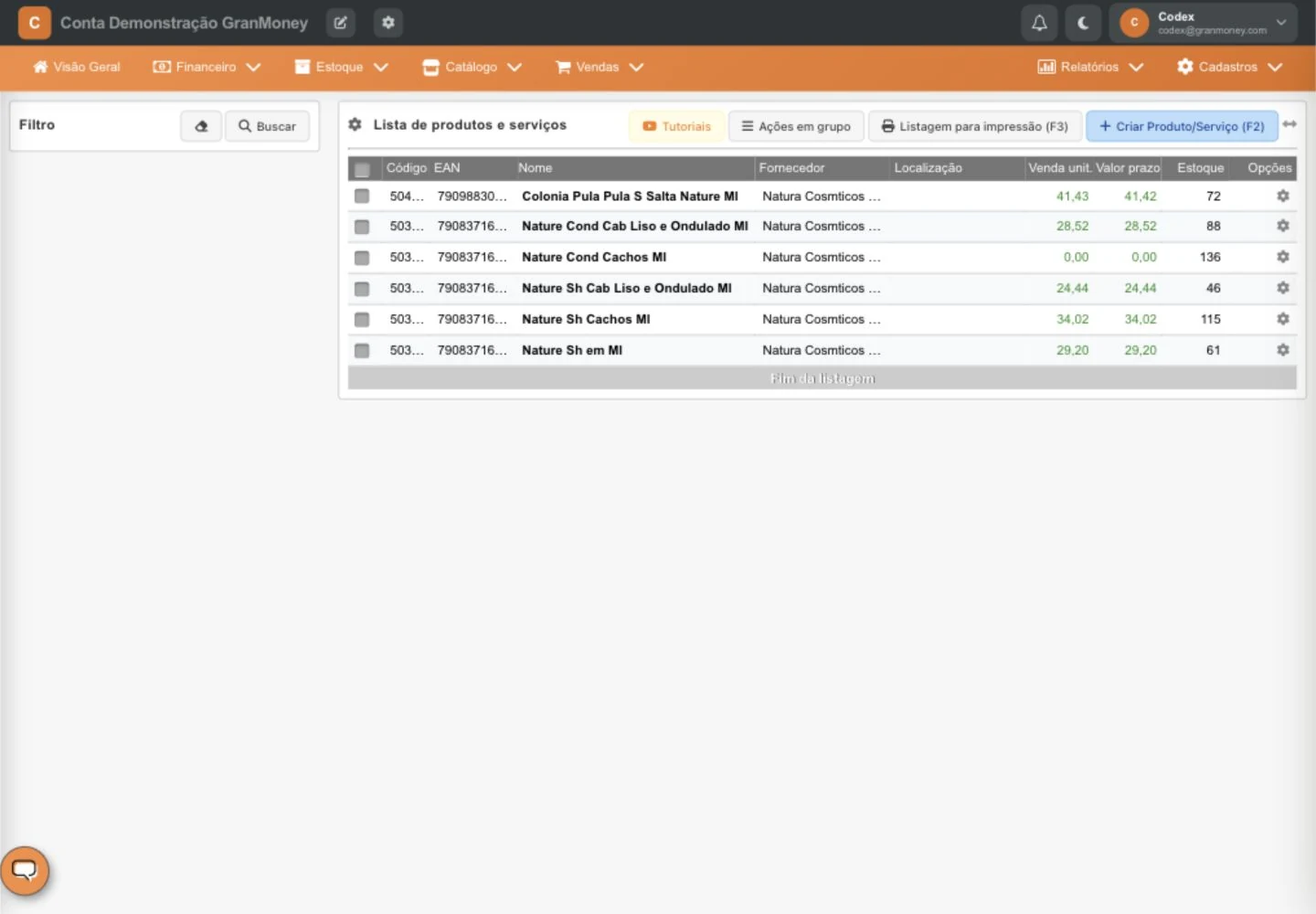
Task: Open Tutoriais
Action: click(677, 126)
